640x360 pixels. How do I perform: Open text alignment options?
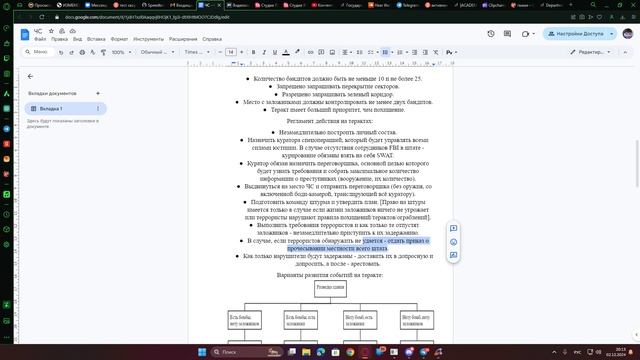(x=347, y=52)
